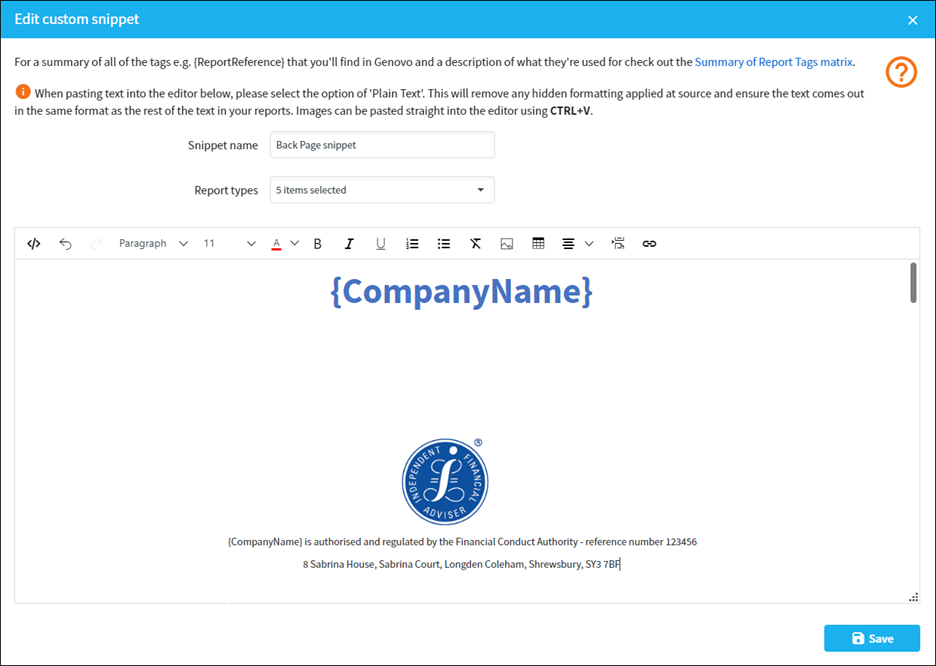Insert a bulleted list

444,243
